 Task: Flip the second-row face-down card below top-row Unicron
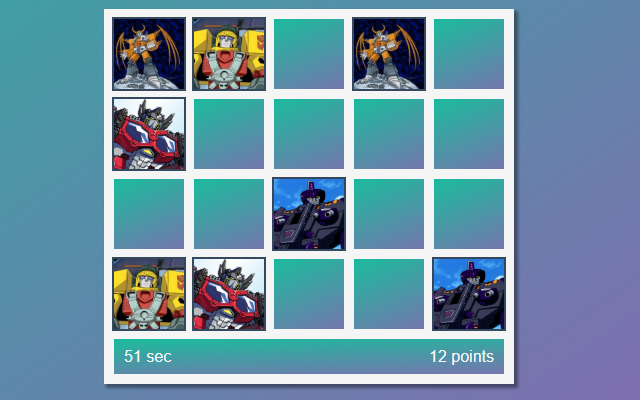point(389,134)
